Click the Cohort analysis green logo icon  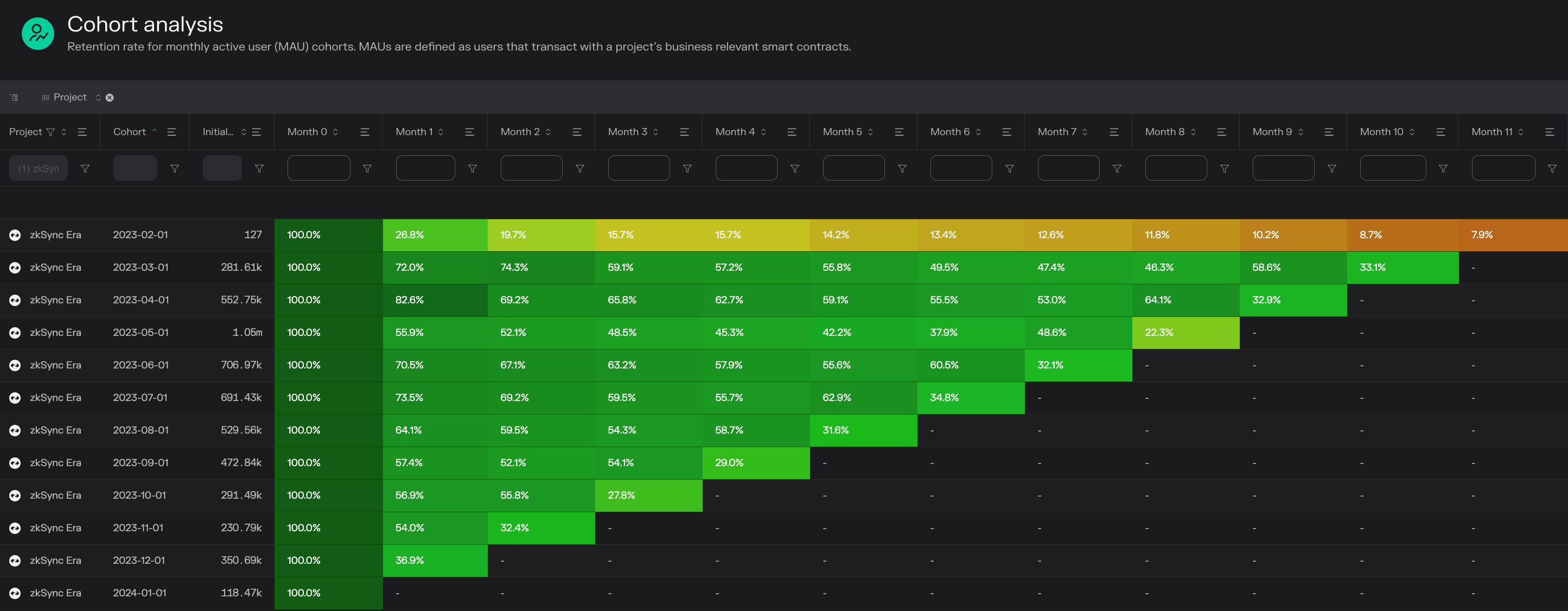coord(38,34)
